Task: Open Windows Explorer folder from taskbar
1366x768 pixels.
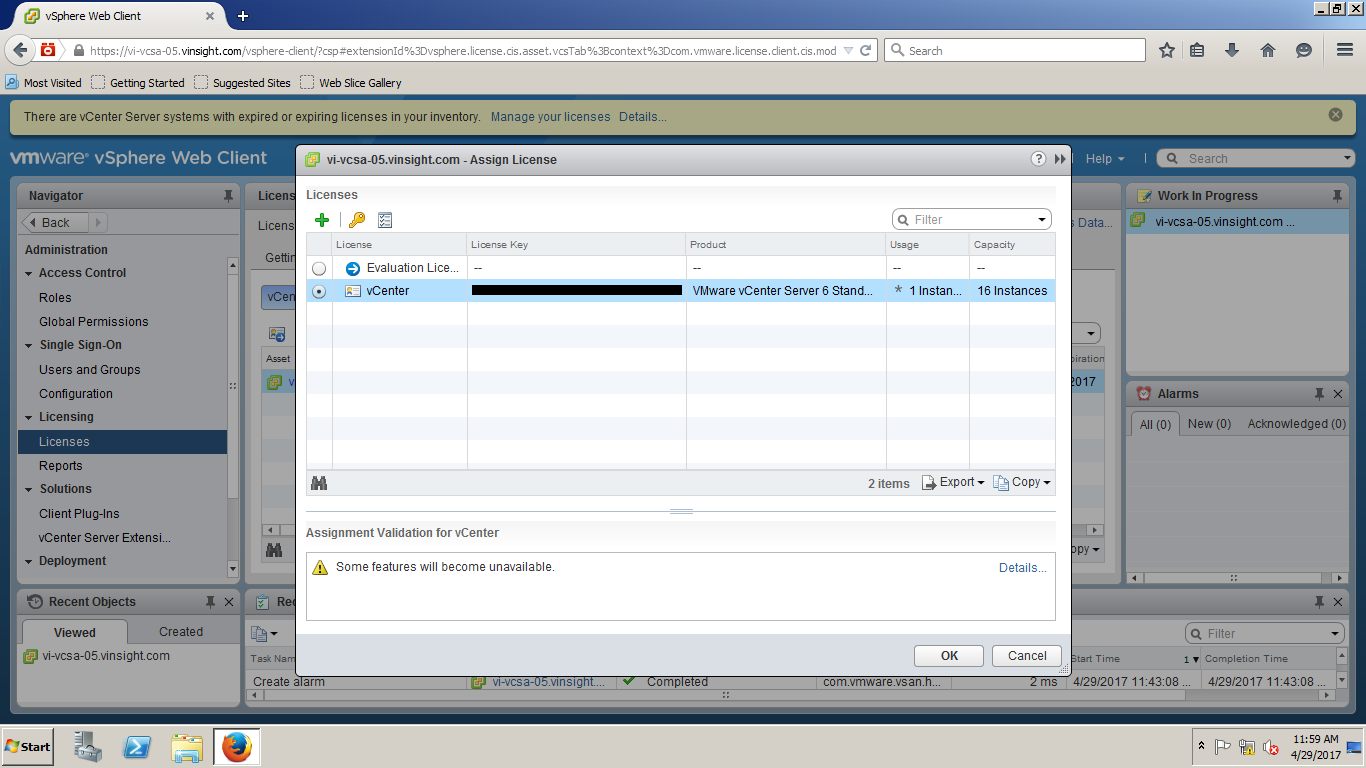Action: [187, 747]
